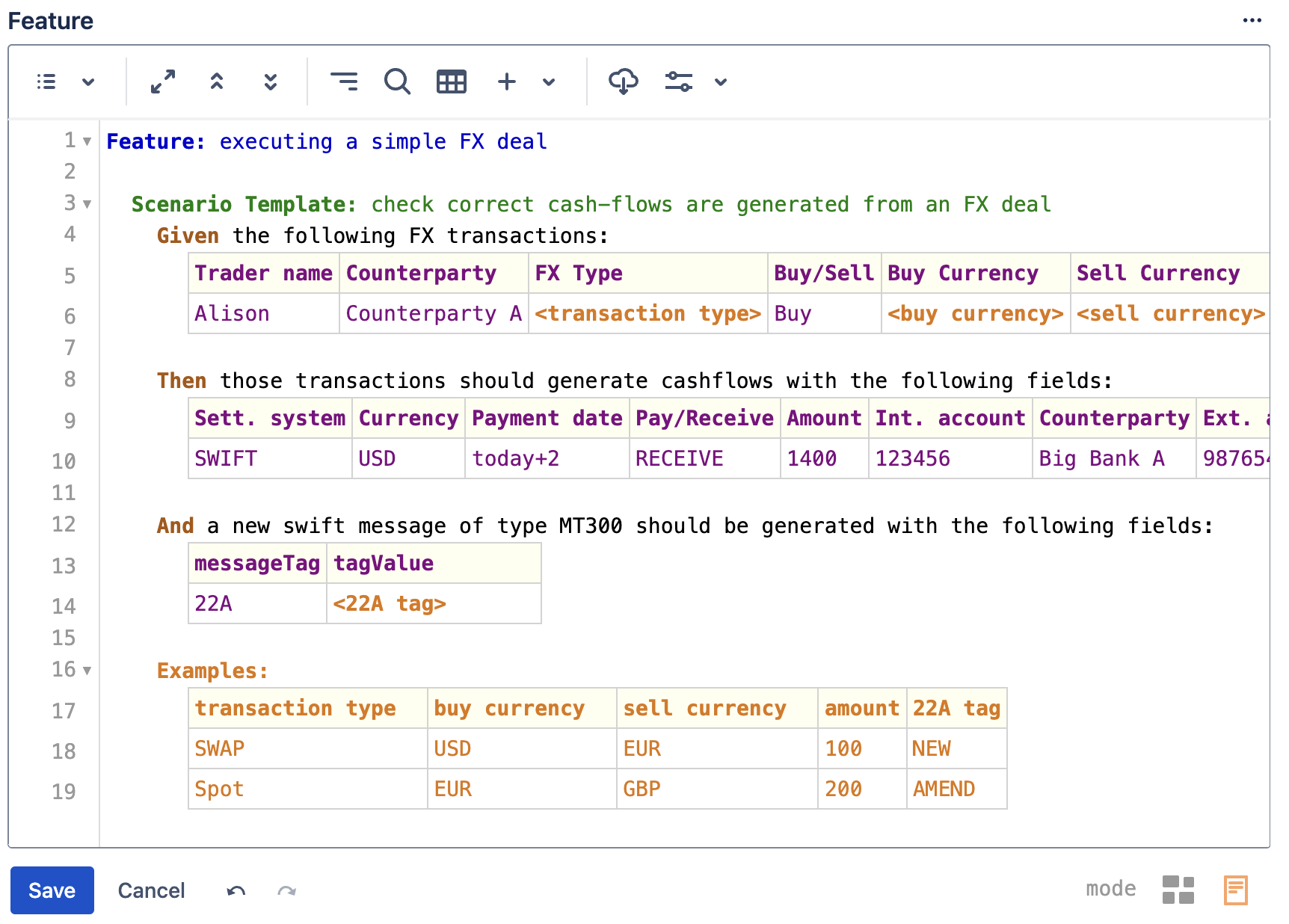1289x924 pixels.
Task: Click the 'messageTag' header cell
Action: coord(257,563)
